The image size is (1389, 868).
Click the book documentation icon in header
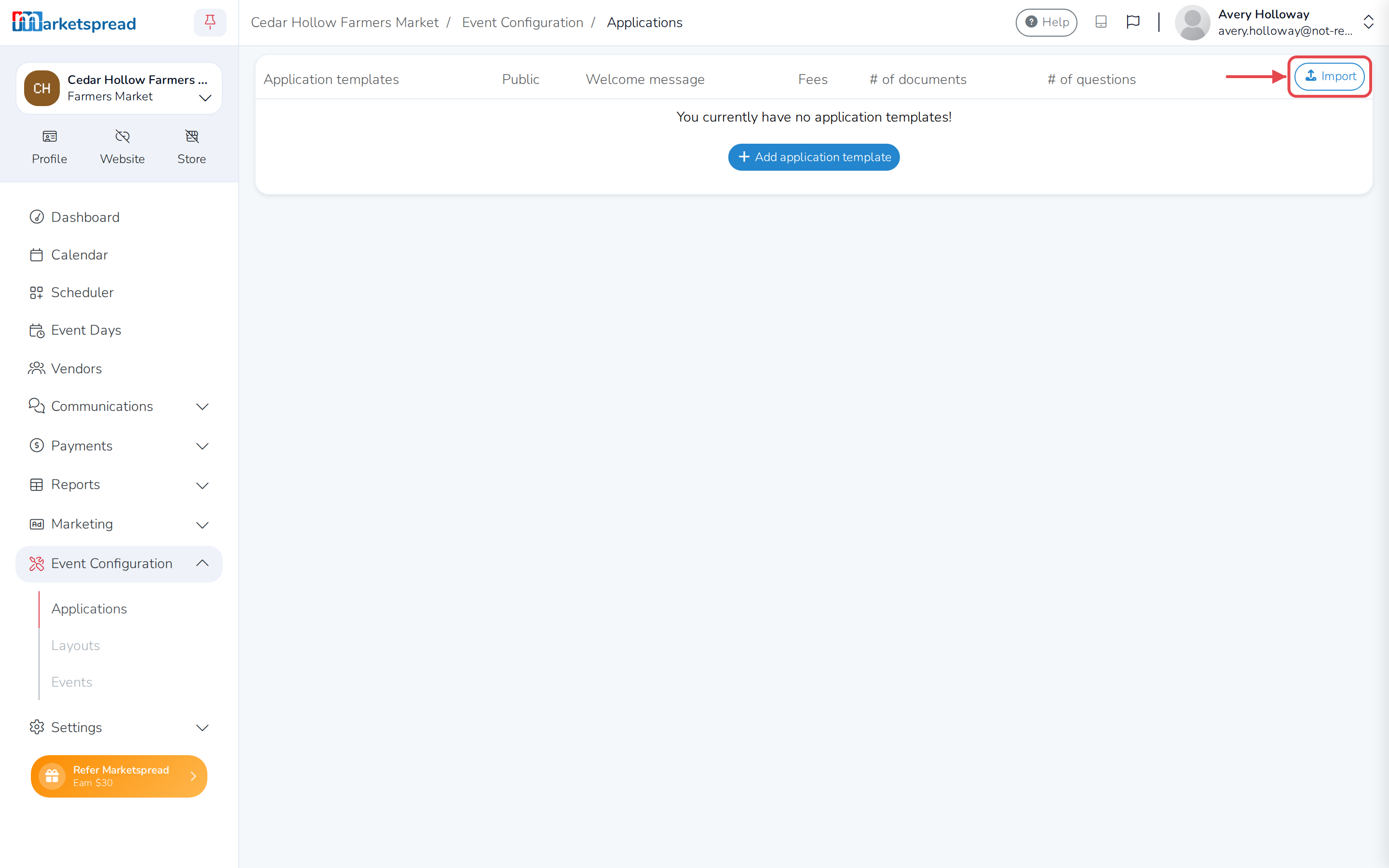tap(1101, 22)
